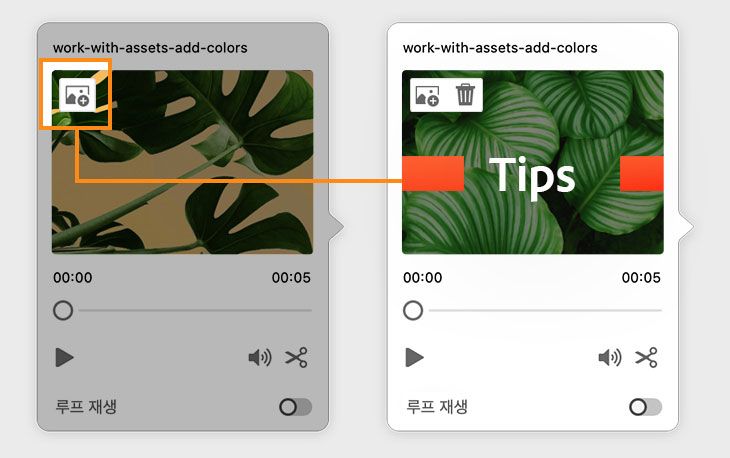Click the monstera leaf video thumbnail in left panel

pyautogui.click(x=182, y=162)
